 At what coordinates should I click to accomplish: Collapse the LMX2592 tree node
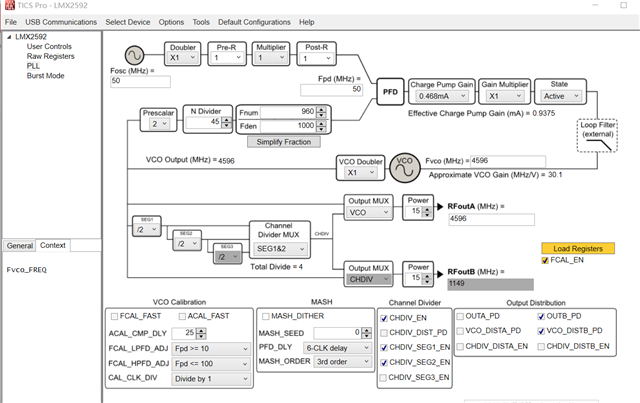coord(9,37)
